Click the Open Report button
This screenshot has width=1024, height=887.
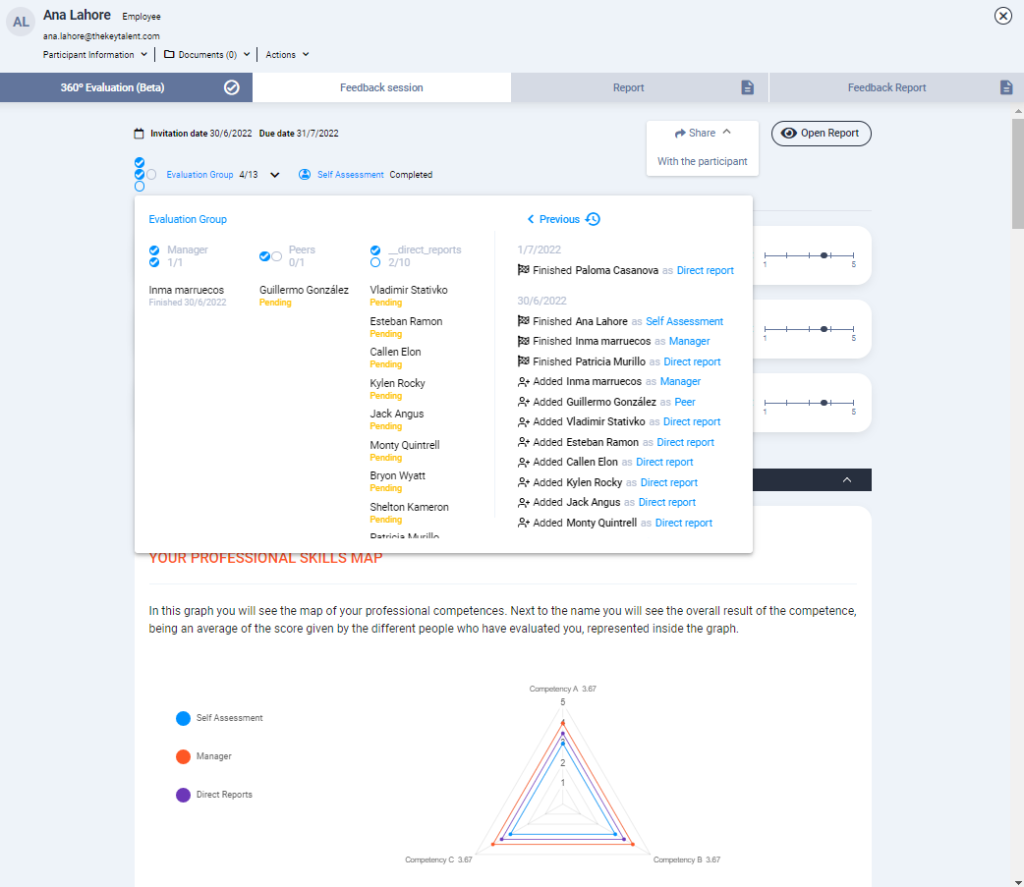coord(821,133)
